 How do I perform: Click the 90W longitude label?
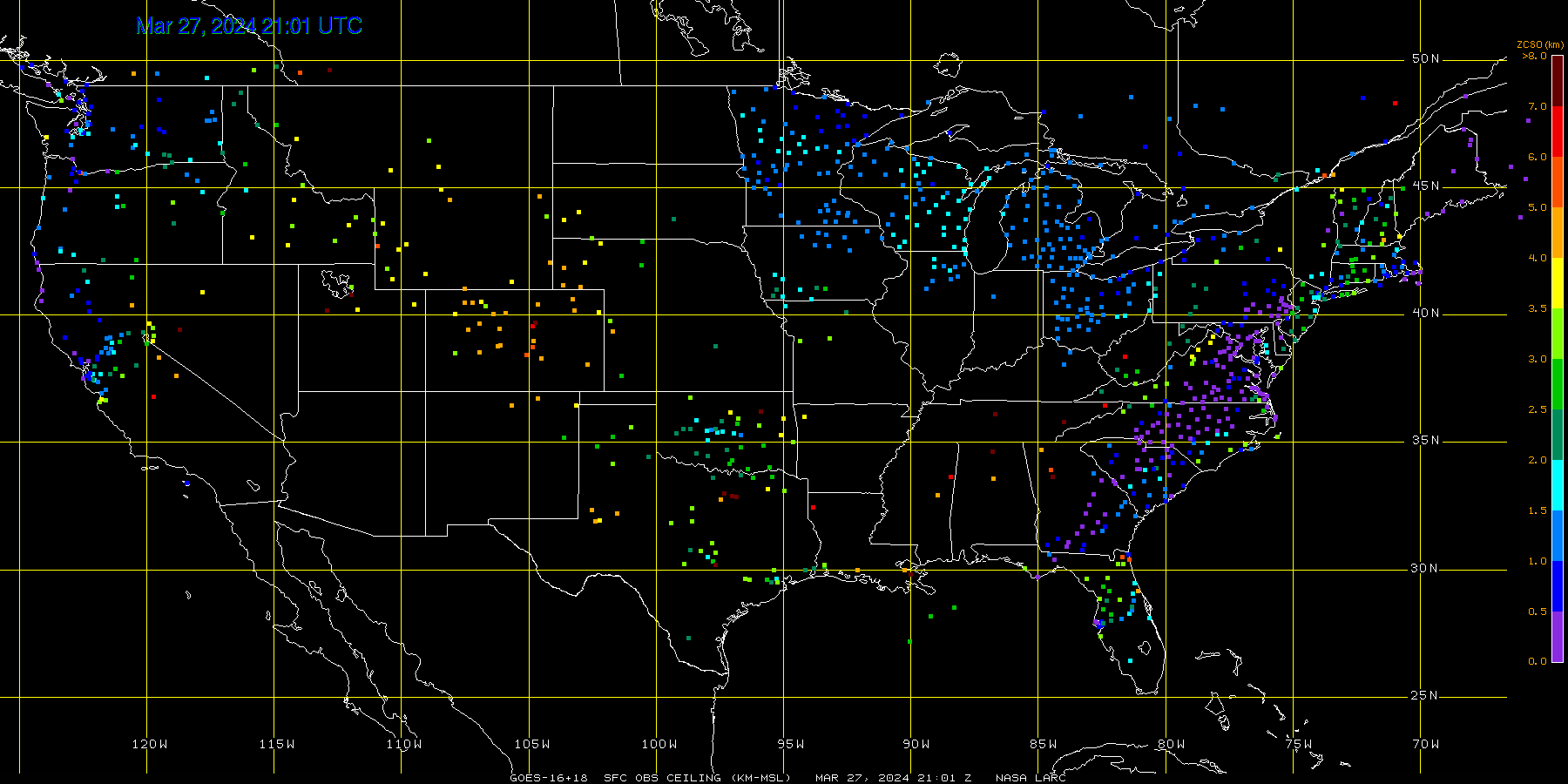click(x=916, y=744)
